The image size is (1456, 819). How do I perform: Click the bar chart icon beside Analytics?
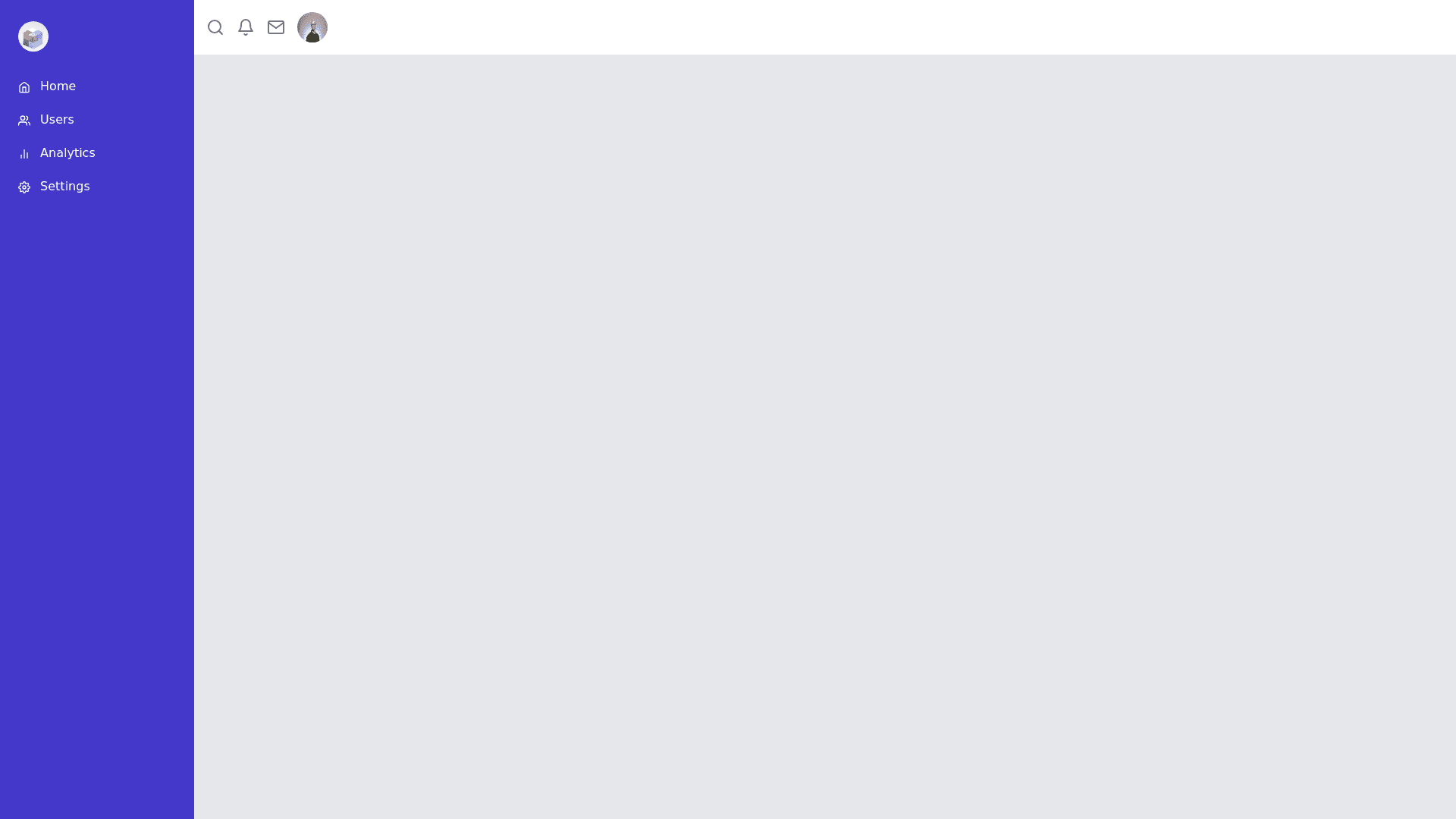click(24, 154)
